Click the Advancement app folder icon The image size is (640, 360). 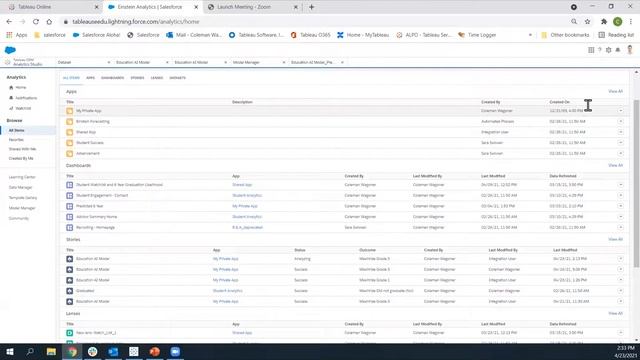(x=69, y=153)
